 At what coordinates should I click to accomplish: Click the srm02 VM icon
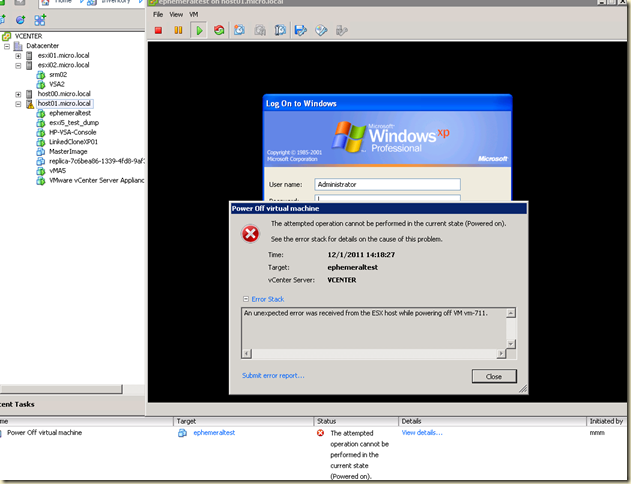coord(41,75)
